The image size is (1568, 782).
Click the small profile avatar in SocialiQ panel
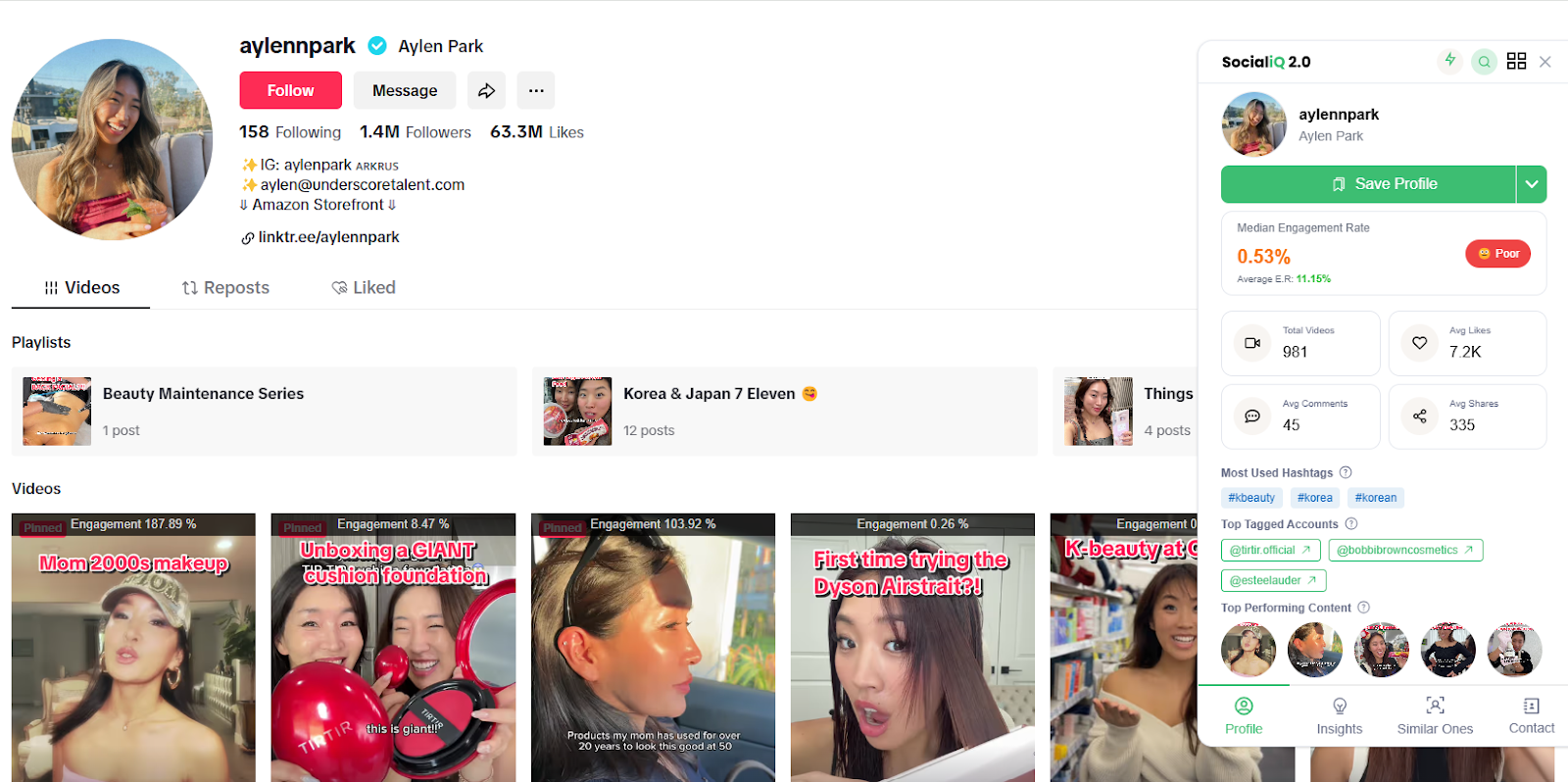tap(1253, 124)
